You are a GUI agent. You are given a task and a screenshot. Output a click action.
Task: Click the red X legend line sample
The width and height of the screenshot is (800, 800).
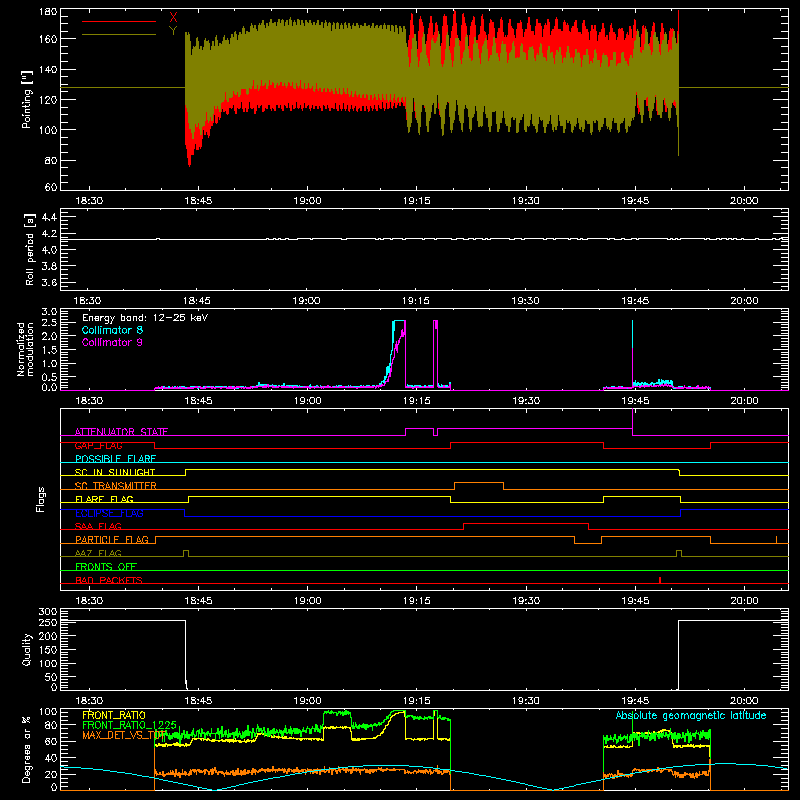tap(119, 21)
